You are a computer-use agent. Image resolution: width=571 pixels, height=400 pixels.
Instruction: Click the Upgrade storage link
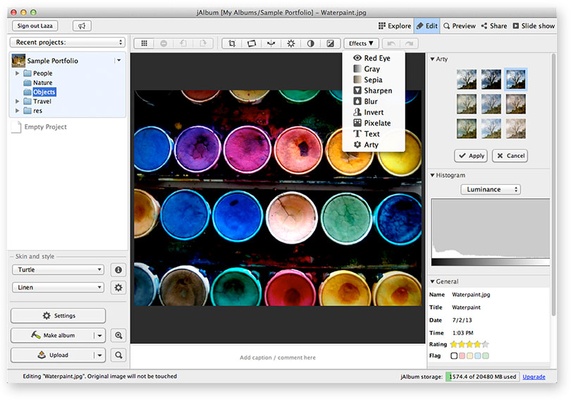534,377
